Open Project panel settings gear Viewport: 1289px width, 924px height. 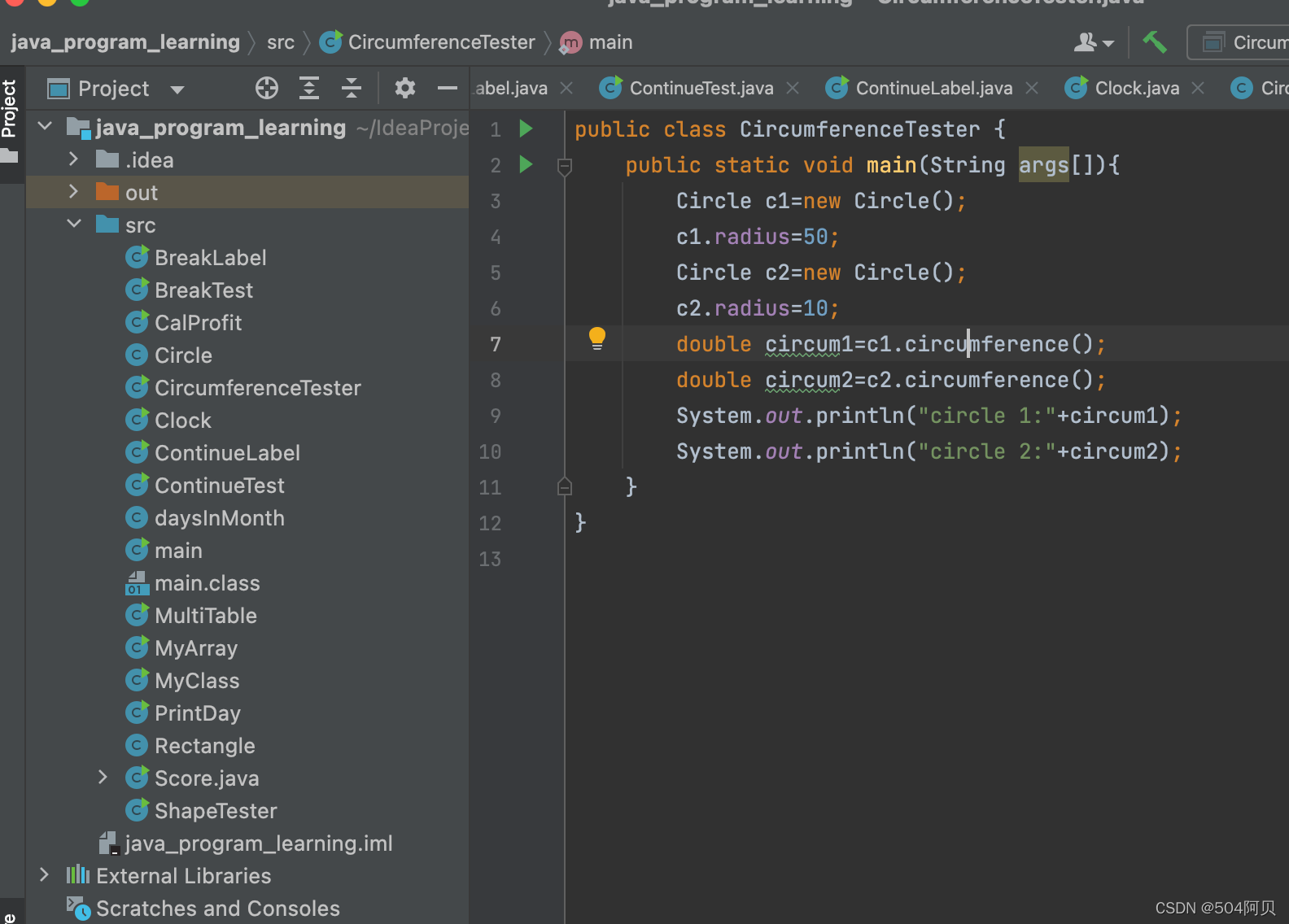404,88
